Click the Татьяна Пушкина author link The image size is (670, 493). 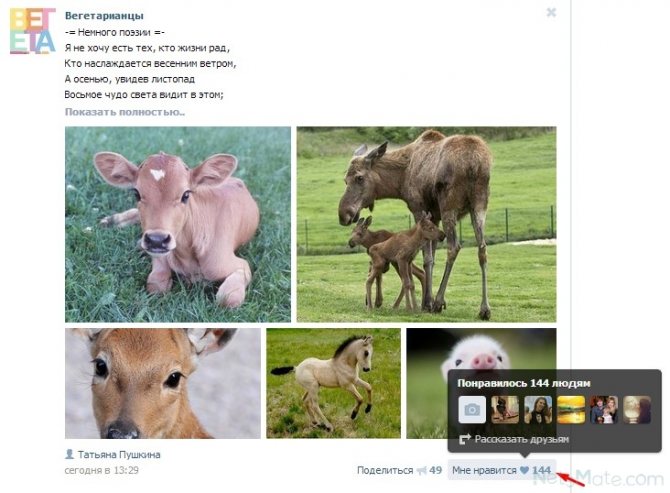(119, 455)
